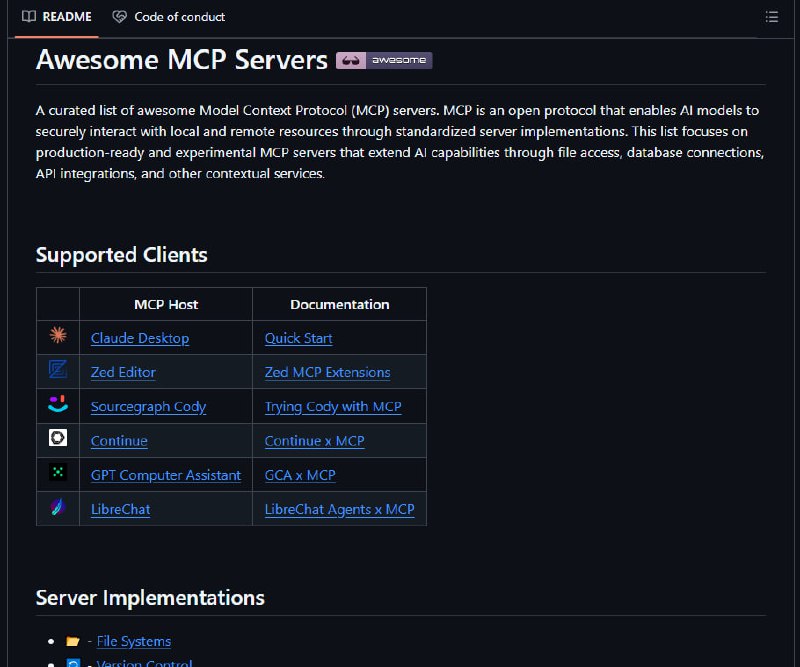Click the Server Implementations heading
This screenshot has width=800, height=667.
[150, 598]
